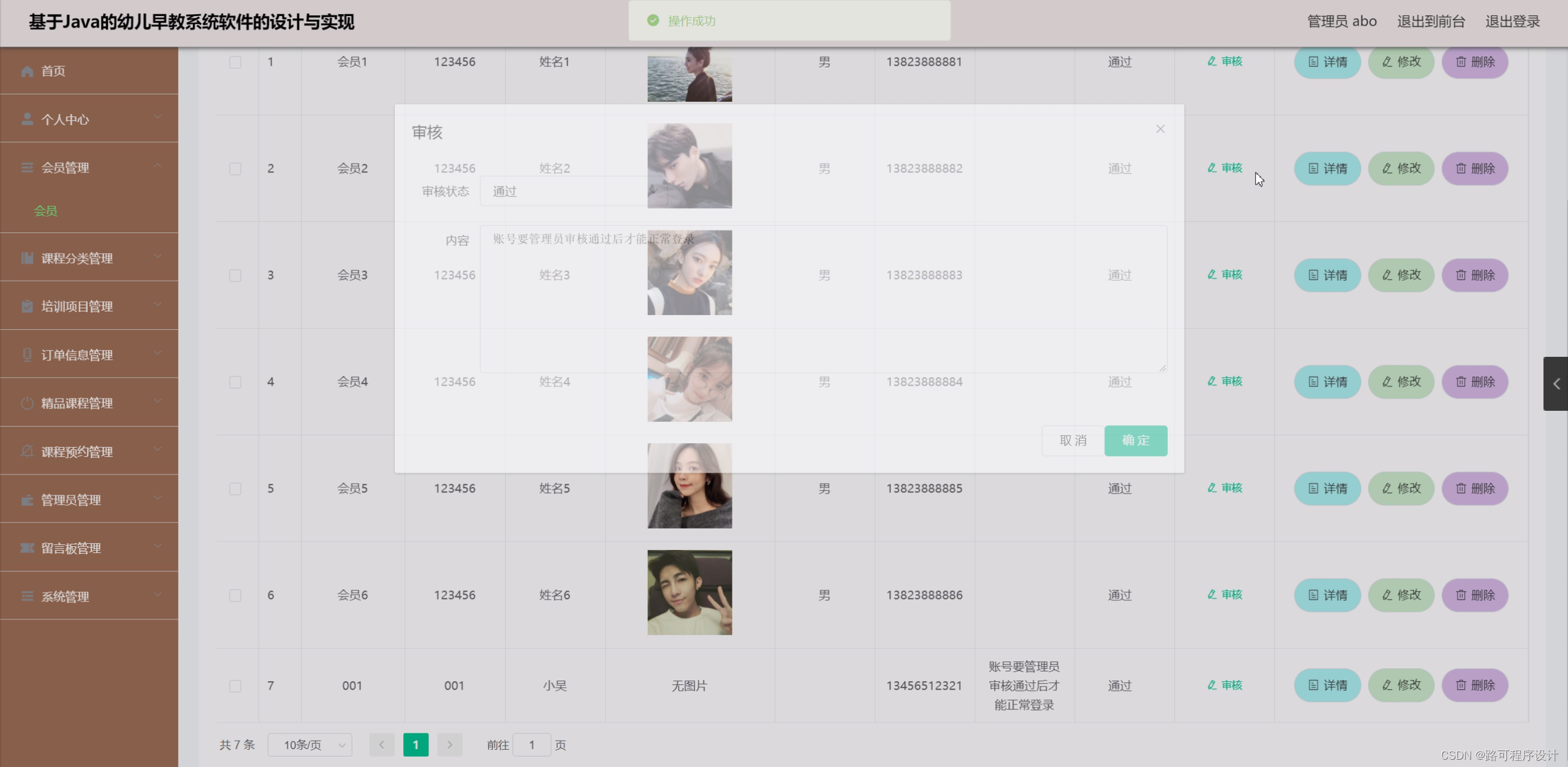Click the 确定 confirm button
Screen dimensions: 1568x767
(1135, 441)
